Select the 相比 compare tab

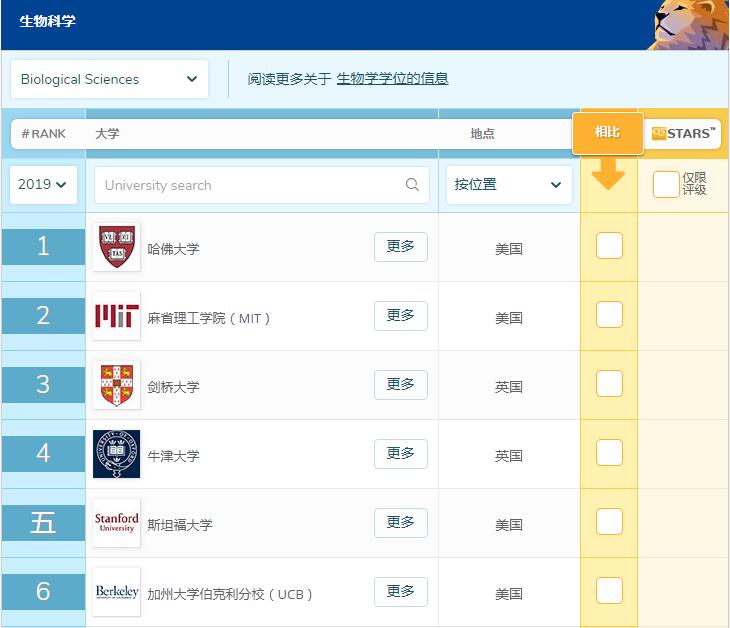(x=608, y=133)
